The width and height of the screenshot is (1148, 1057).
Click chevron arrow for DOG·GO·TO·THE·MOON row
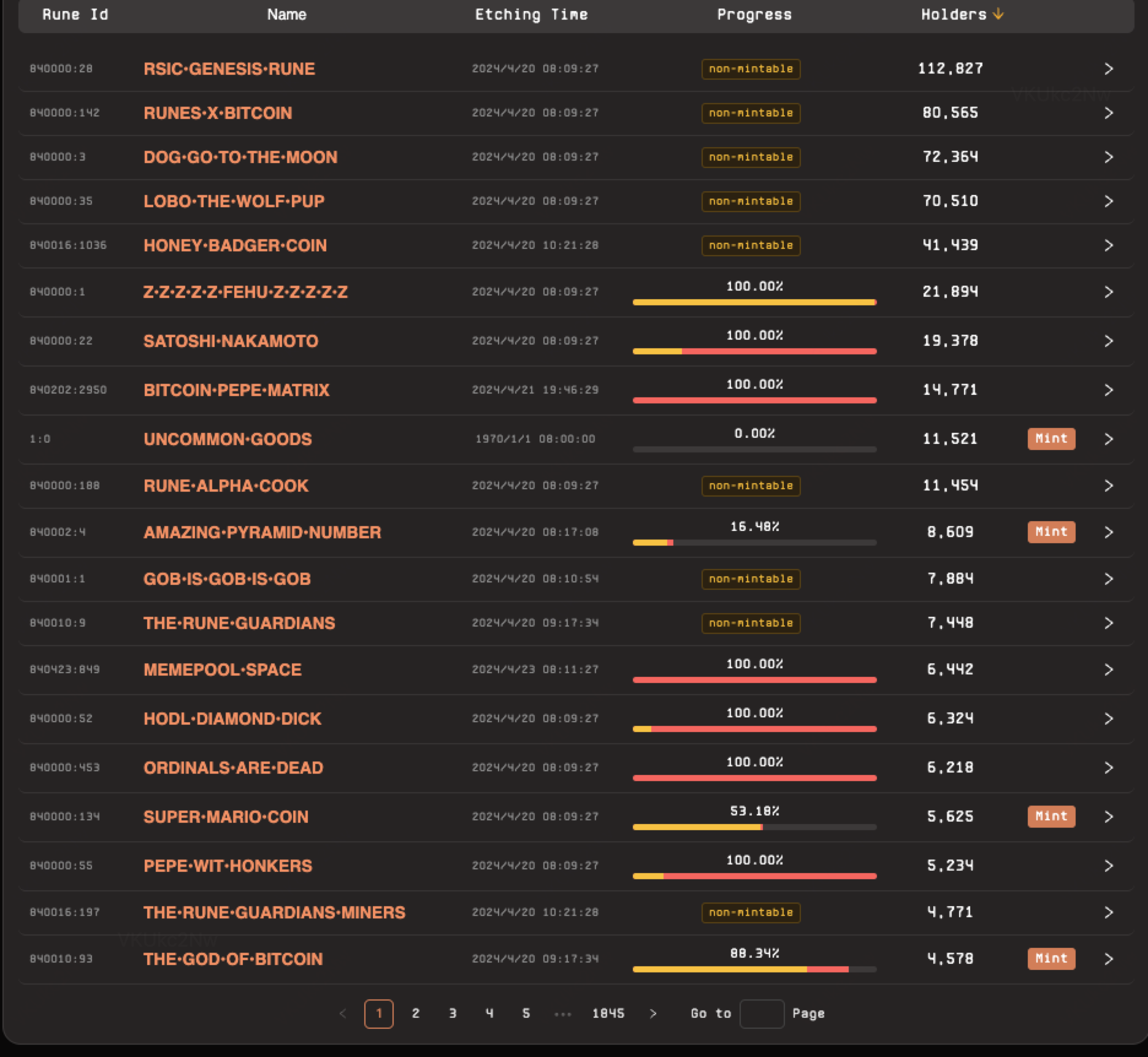click(x=1108, y=157)
